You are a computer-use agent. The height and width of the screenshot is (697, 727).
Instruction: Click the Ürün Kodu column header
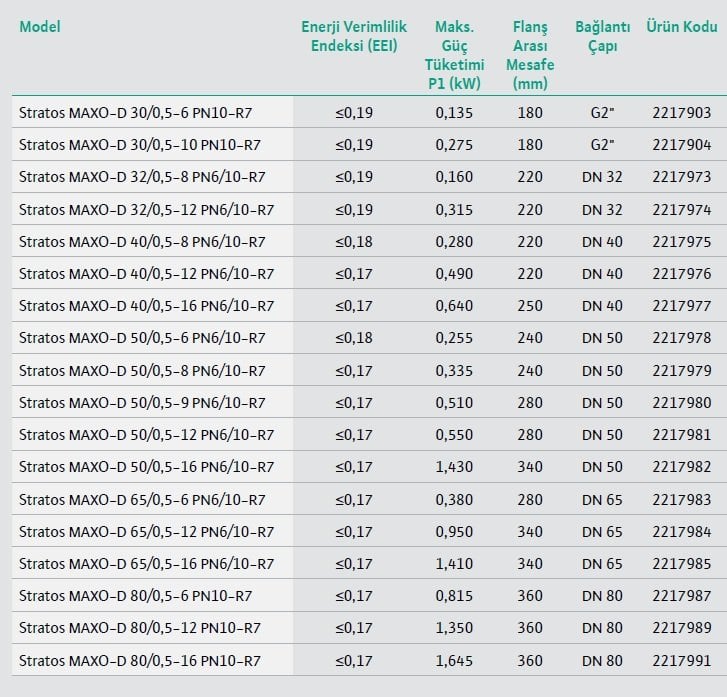pyautogui.click(x=682, y=26)
